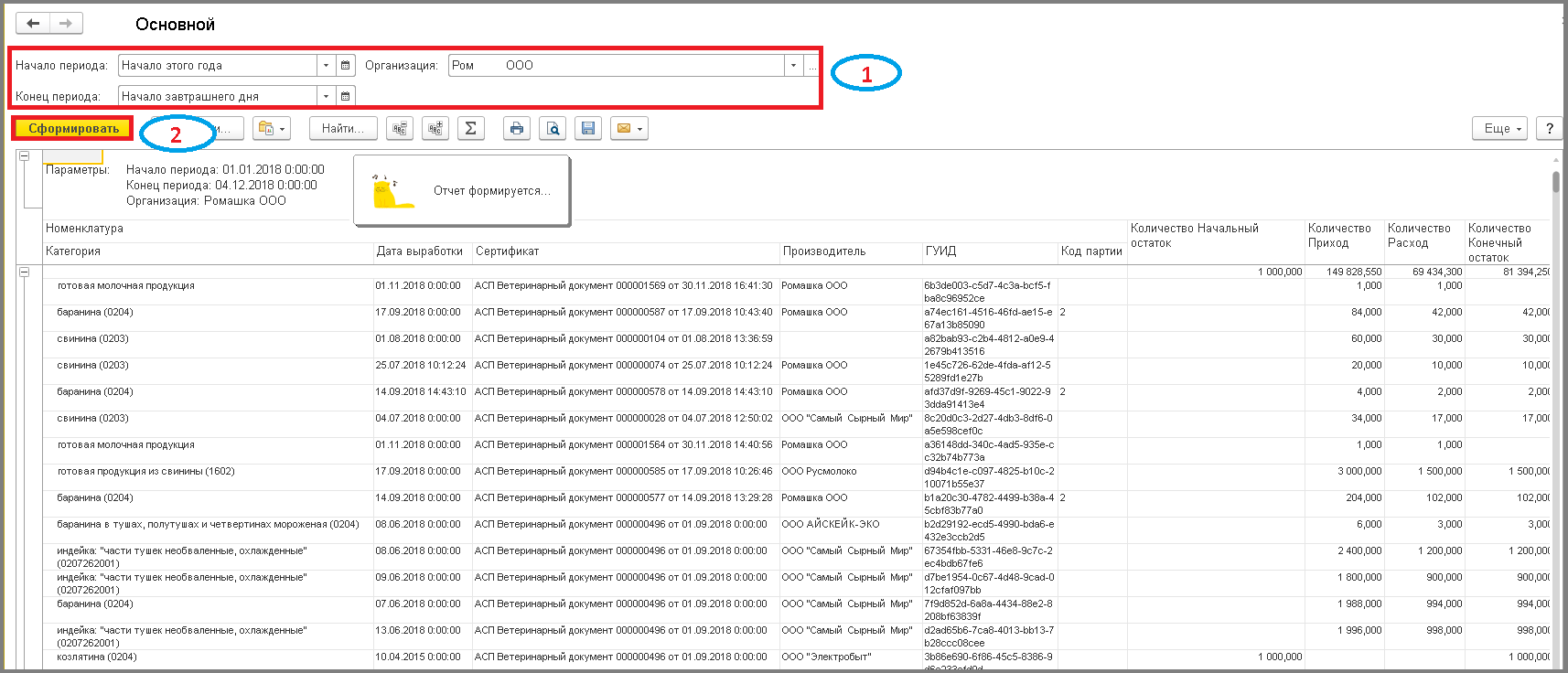The width and height of the screenshot is (1568, 673).
Task: Open report variants folder icon
Action: [272, 129]
